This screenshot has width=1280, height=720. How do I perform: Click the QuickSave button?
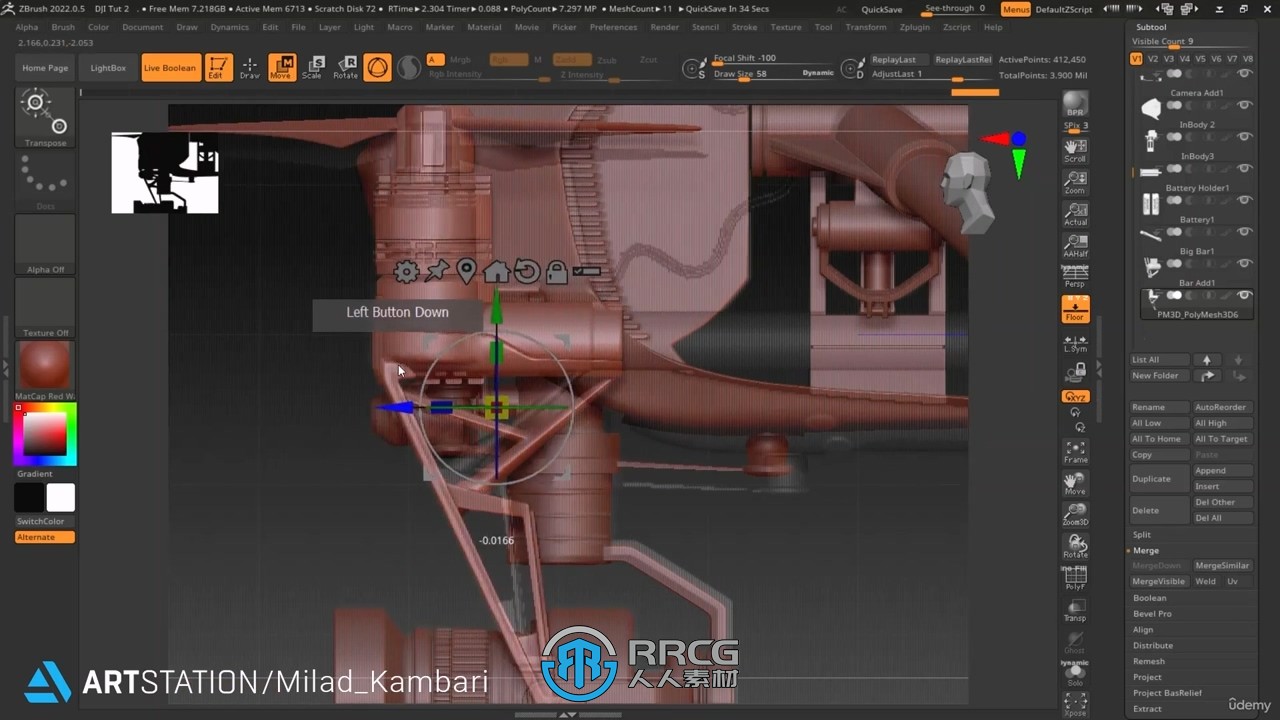click(x=881, y=9)
